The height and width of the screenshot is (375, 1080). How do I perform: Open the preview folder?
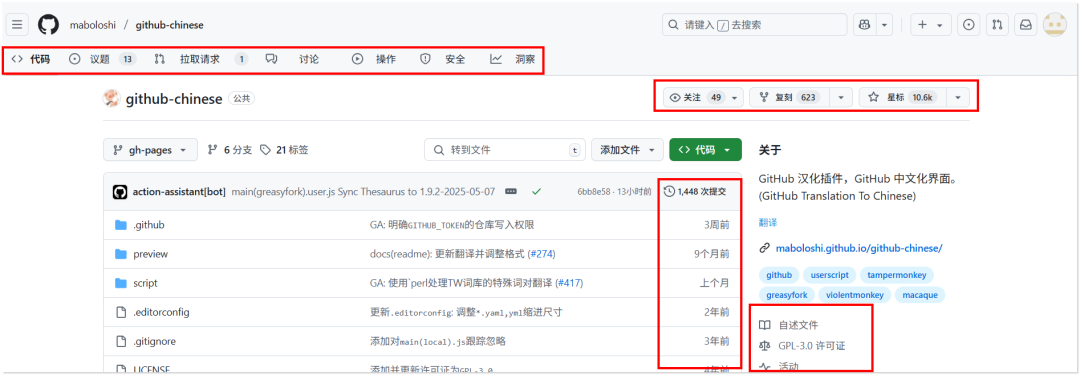[x=151, y=254]
